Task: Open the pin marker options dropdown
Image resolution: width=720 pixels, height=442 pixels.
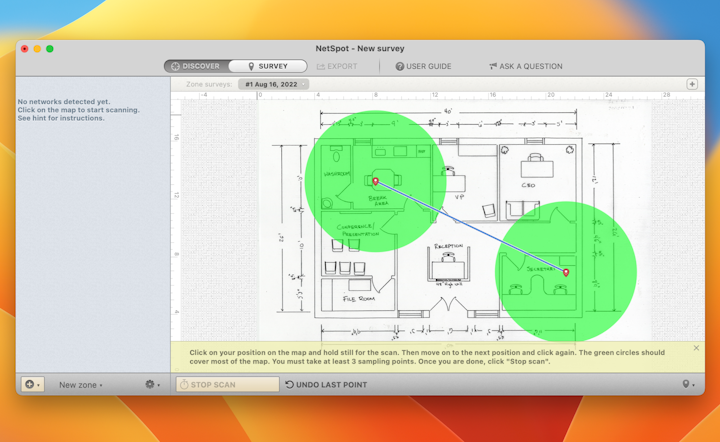Action: point(688,384)
